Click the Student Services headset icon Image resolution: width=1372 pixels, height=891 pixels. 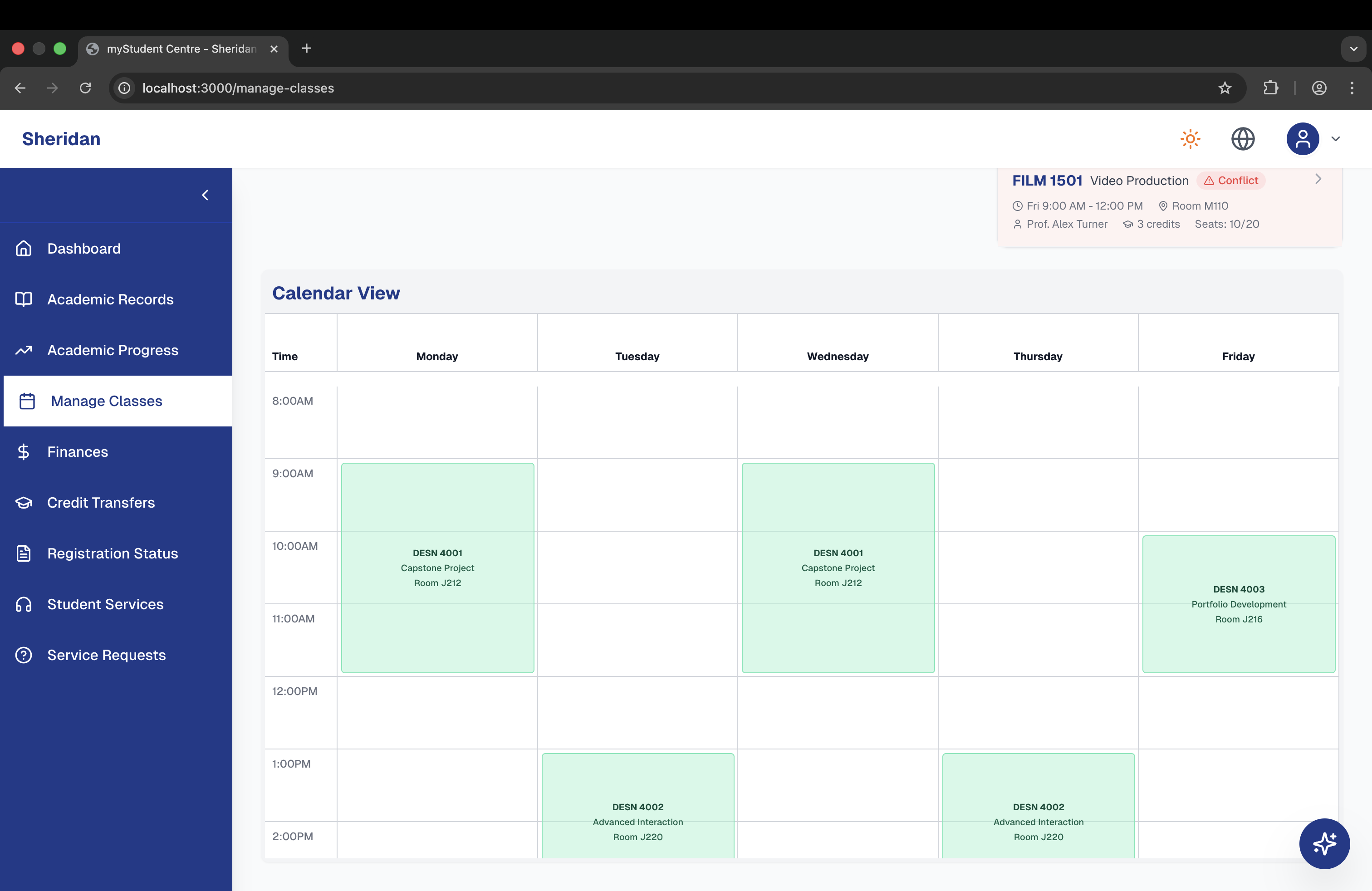[24, 604]
